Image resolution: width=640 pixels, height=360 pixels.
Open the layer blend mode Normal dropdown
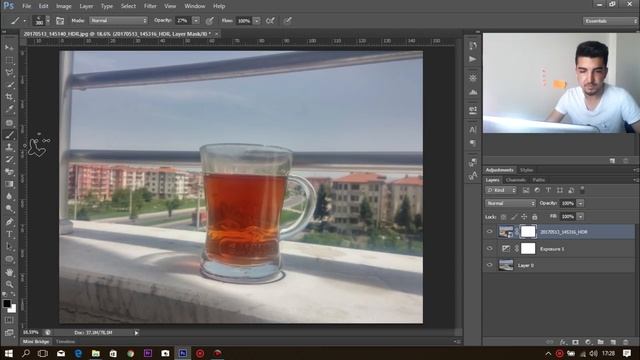(x=510, y=203)
